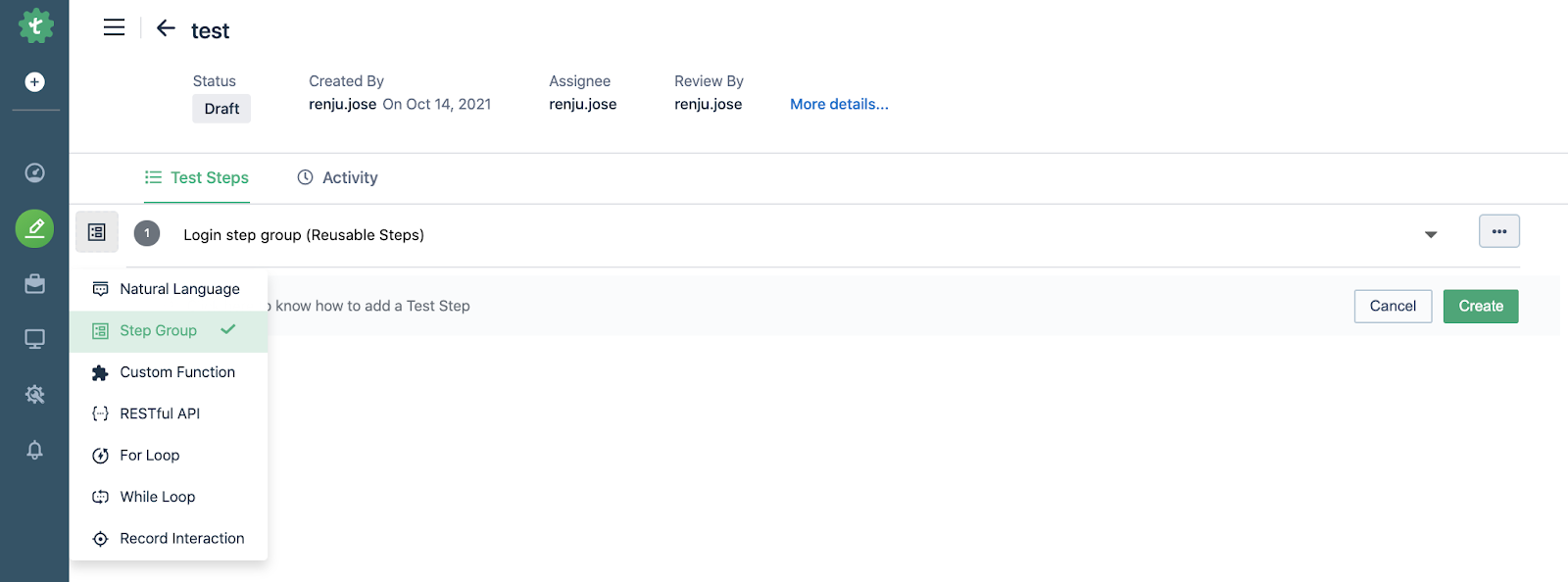The height and width of the screenshot is (582, 1568).
Task: Switch to the Test Steps tab
Action: (197, 177)
